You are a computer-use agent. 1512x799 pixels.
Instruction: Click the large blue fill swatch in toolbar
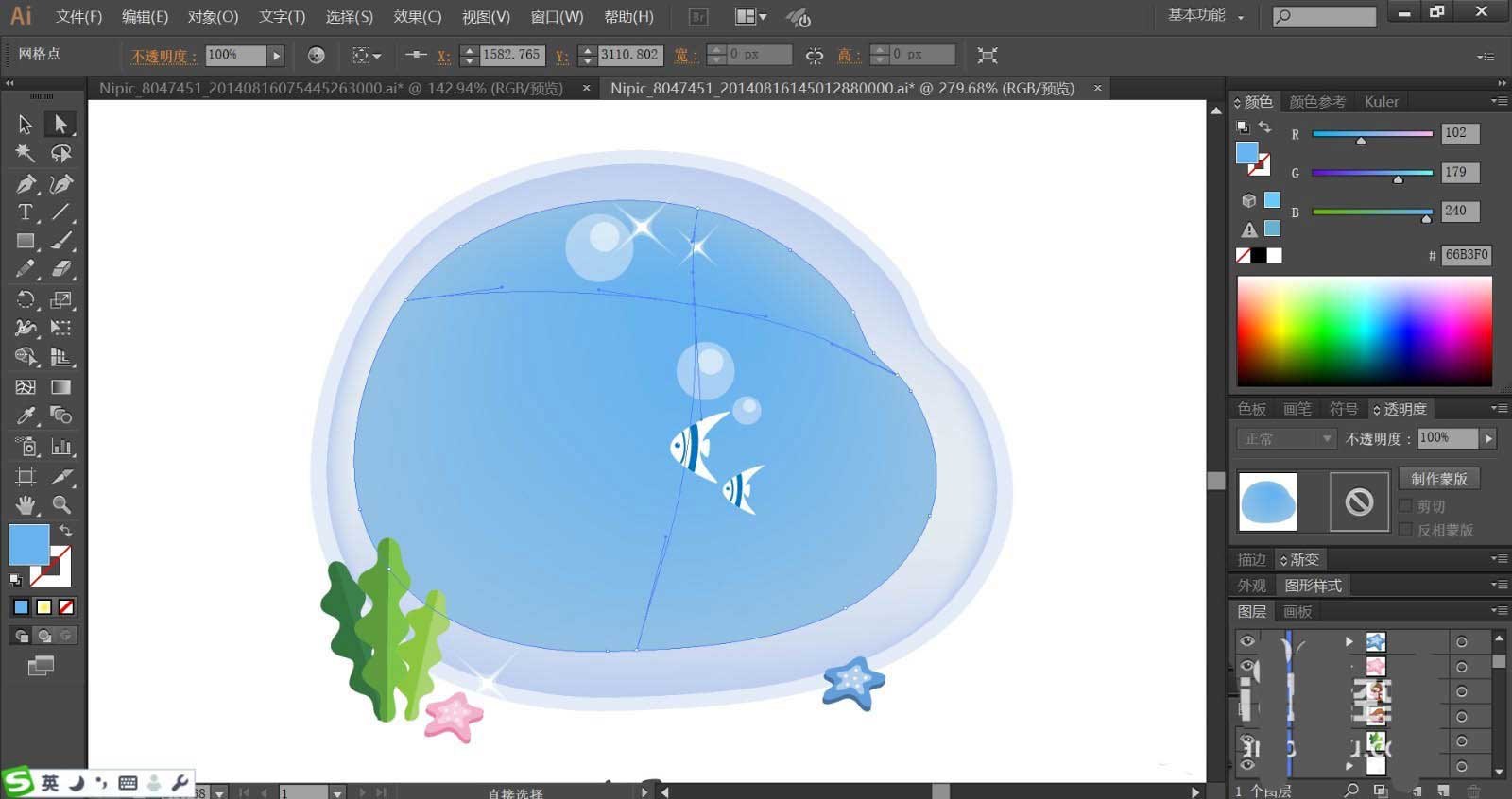(x=28, y=545)
